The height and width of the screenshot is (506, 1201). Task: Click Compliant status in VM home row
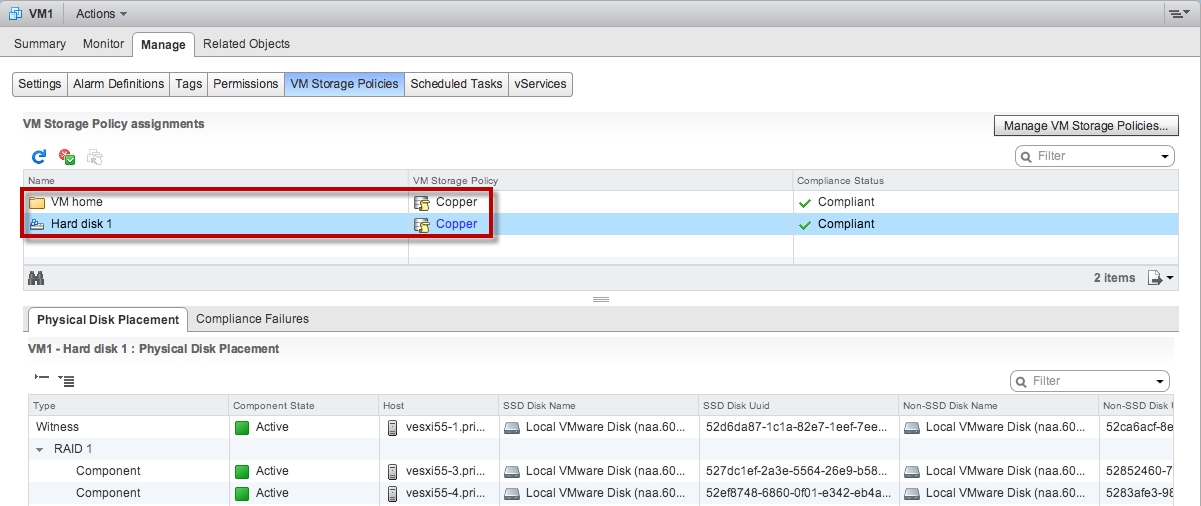846,202
